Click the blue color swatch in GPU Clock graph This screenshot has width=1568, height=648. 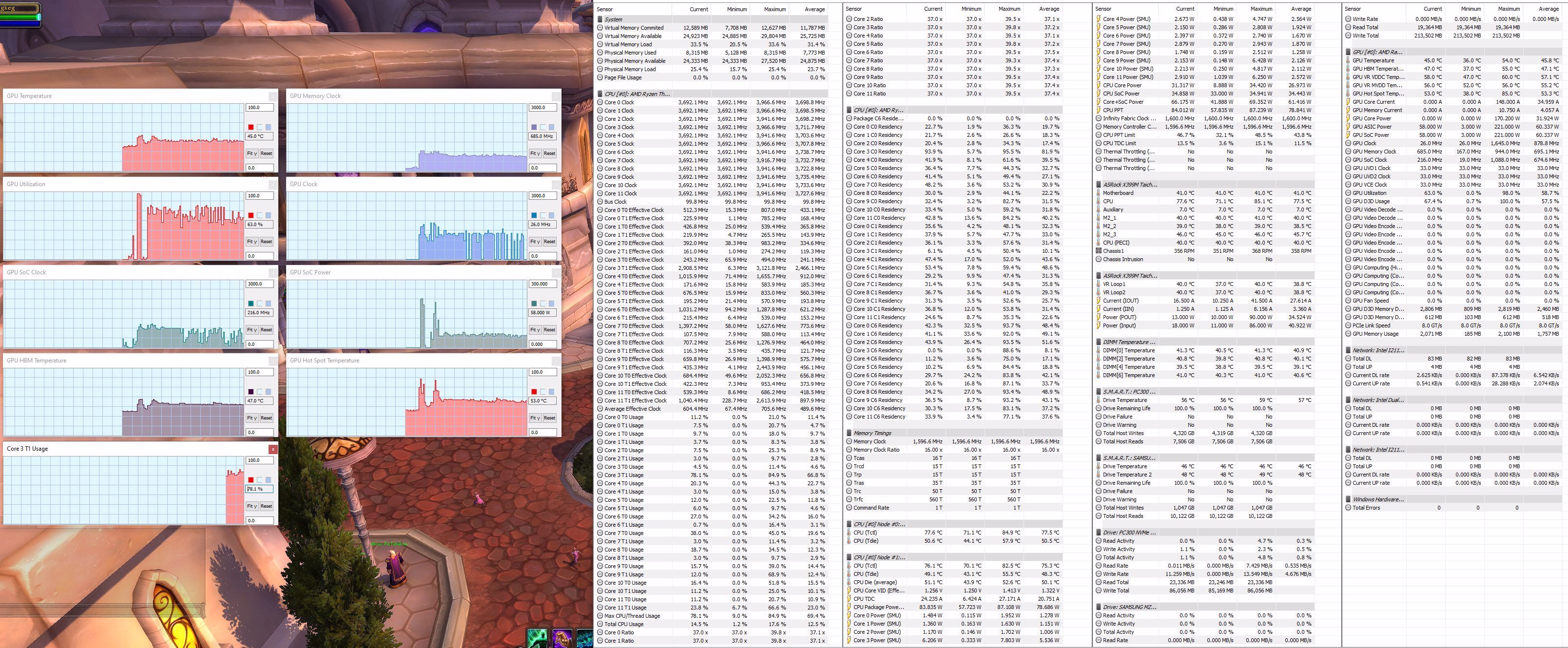click(x=534, y=215)
